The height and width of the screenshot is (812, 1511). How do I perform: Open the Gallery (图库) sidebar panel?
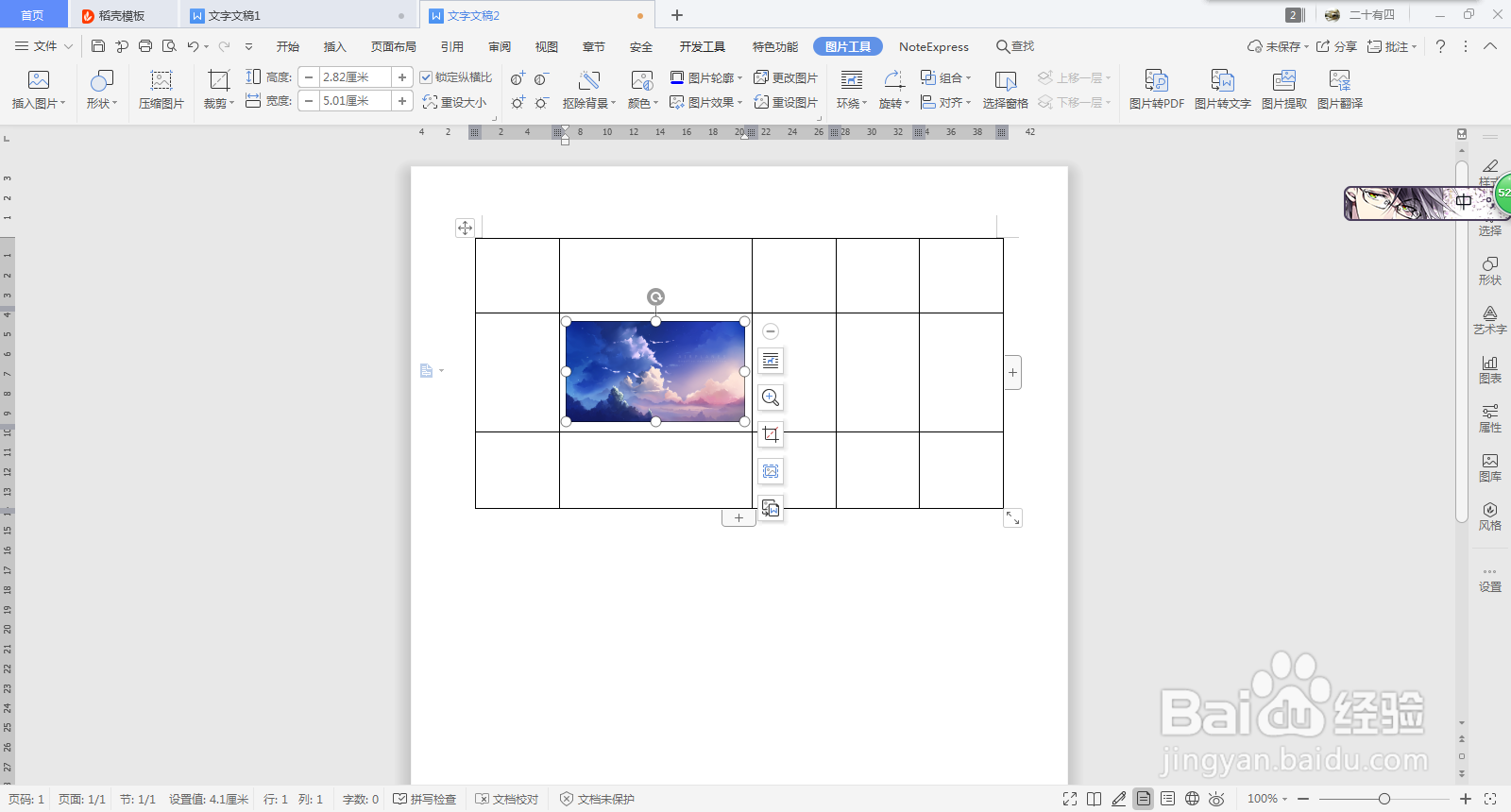point(1490,467)
